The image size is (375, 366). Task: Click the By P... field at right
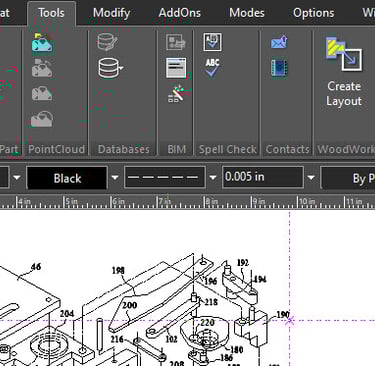tap(348, 178)
